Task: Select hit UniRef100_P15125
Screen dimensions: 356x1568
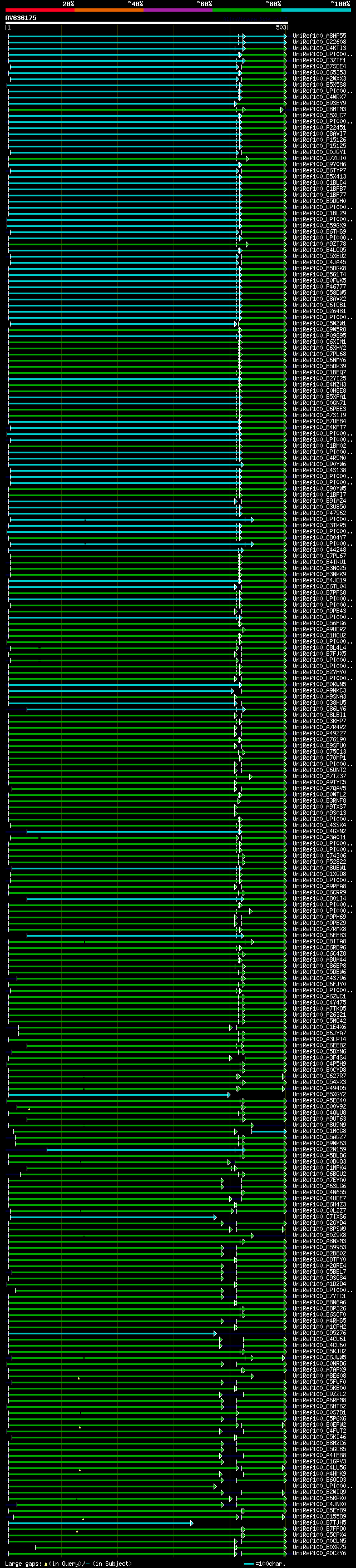Action: click(x=319, y=146)
